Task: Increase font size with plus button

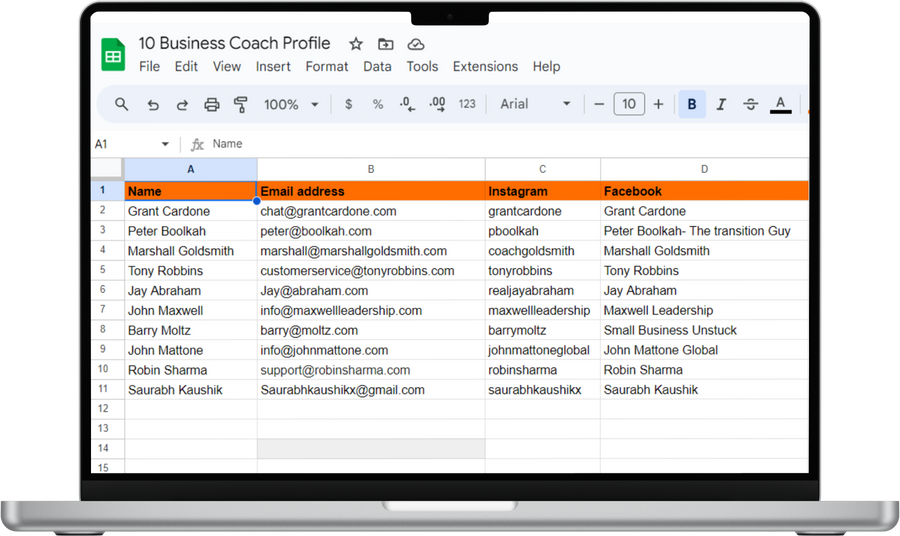Action: (658, 104)
